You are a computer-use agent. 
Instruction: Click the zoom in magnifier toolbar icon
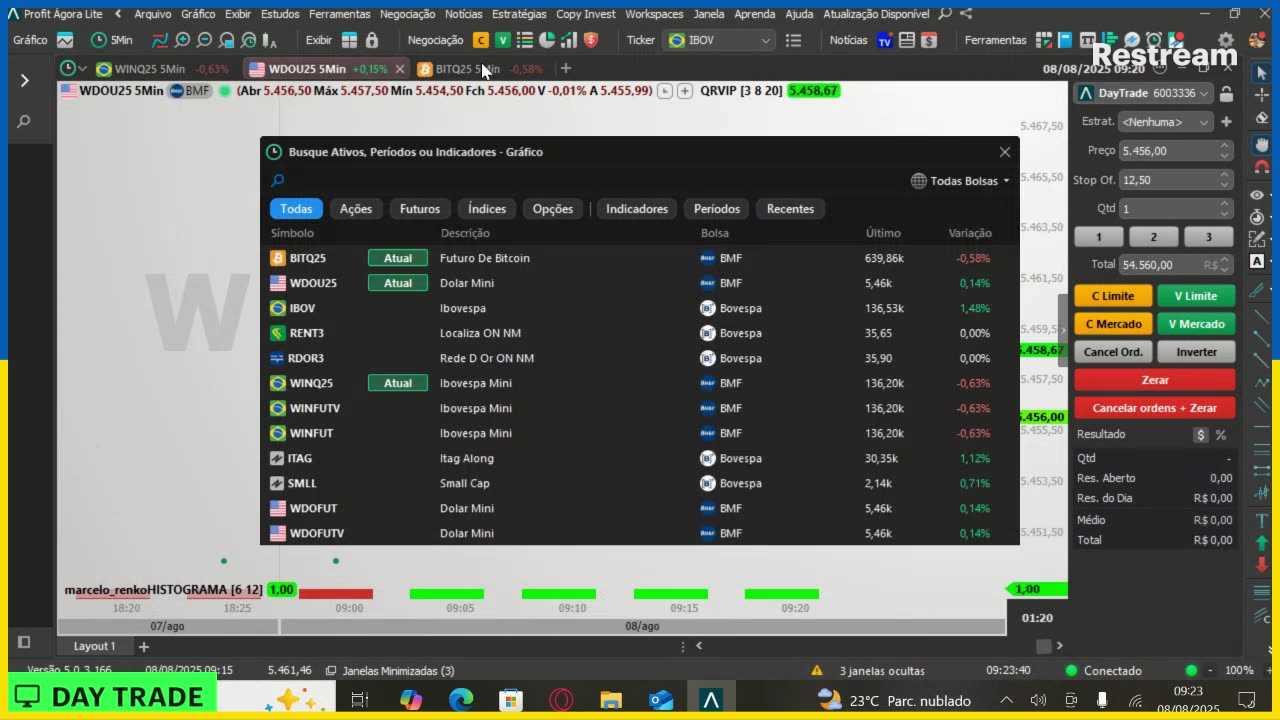pyautogui.click(x=182, y=40)
